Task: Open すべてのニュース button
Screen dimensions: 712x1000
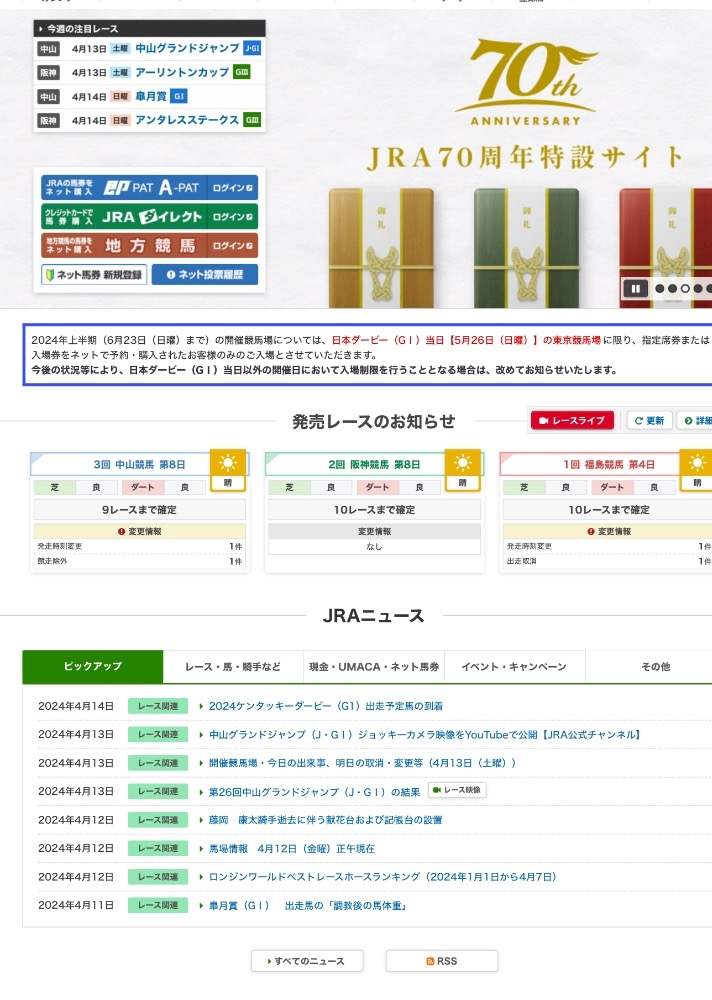Action: click(308, 960)
